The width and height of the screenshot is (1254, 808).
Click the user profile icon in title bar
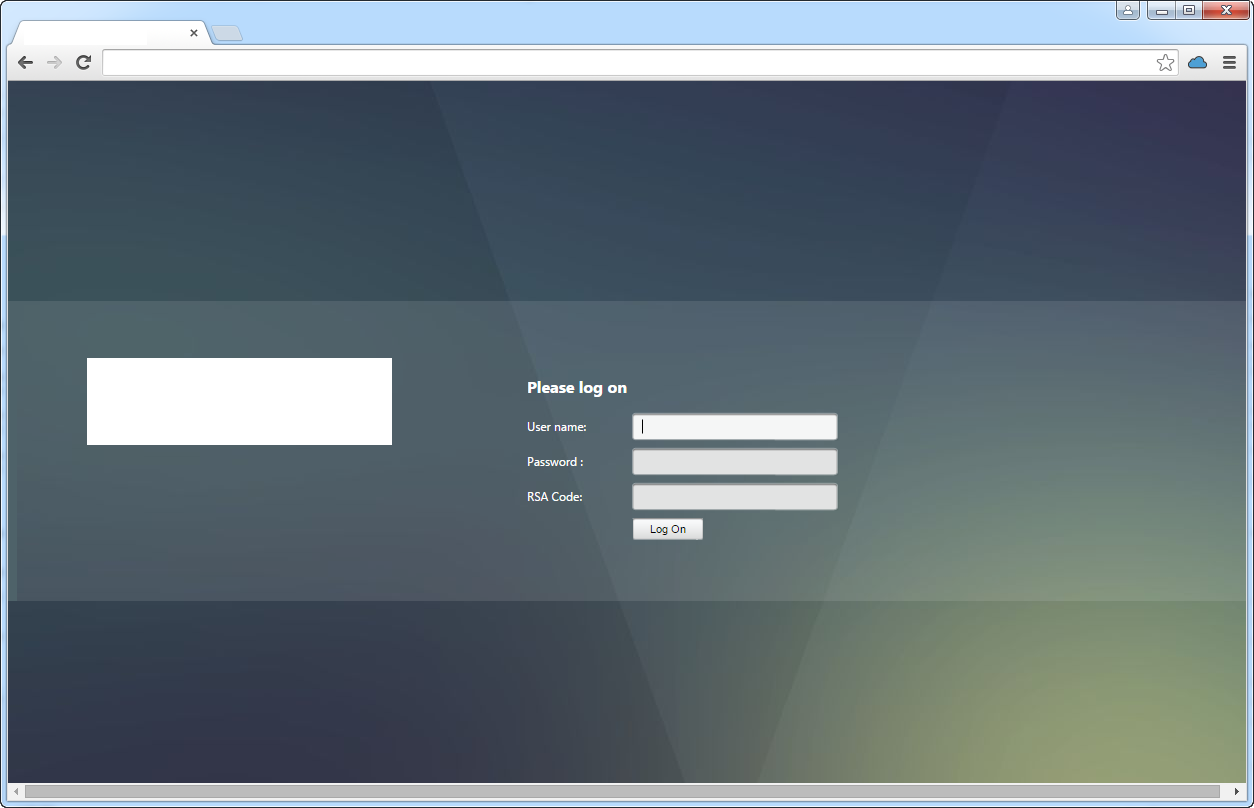[x=1127, y=11]
